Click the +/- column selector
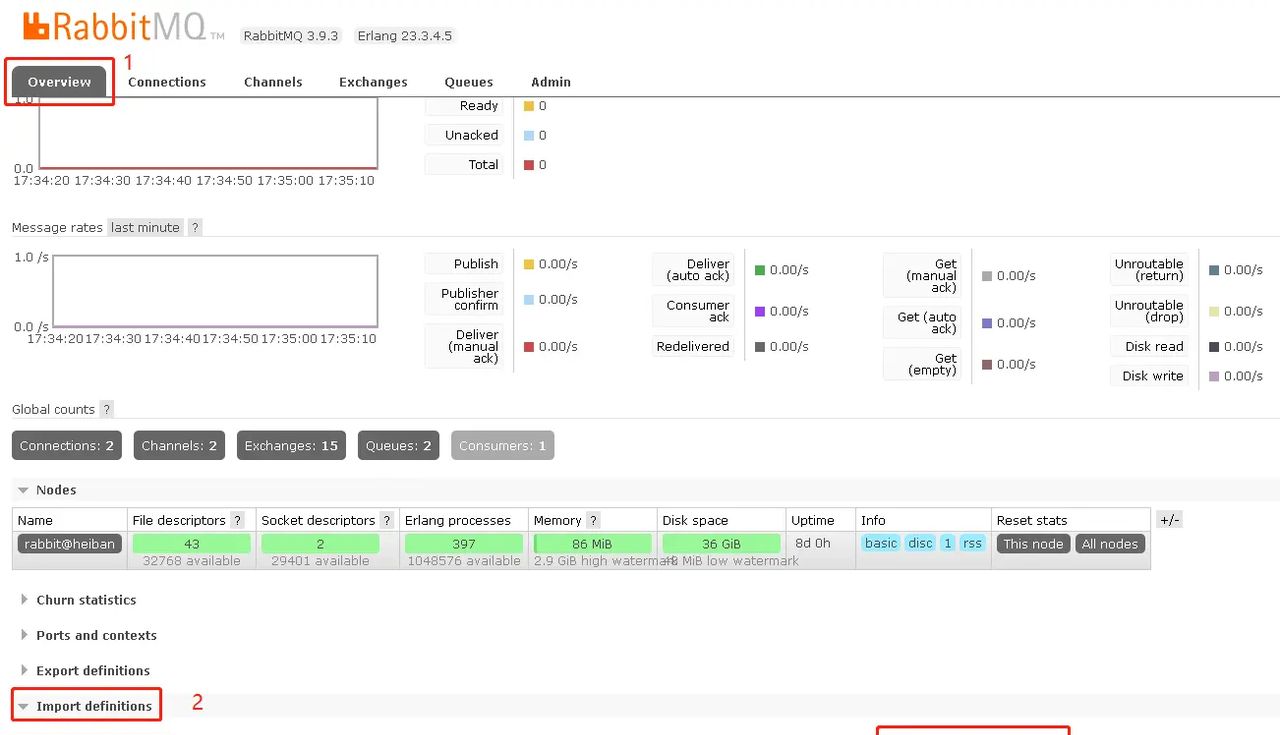This screenshot has width=1280, height=735. pyautogui.click(x=1169, y=520)
